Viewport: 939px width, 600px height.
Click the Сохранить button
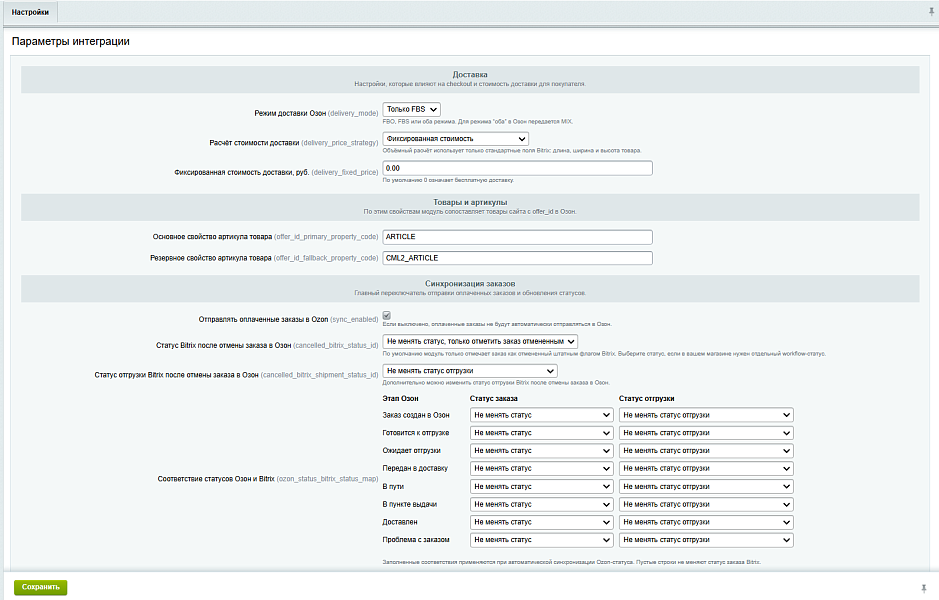pyautogui.click(x=41, y=587)
